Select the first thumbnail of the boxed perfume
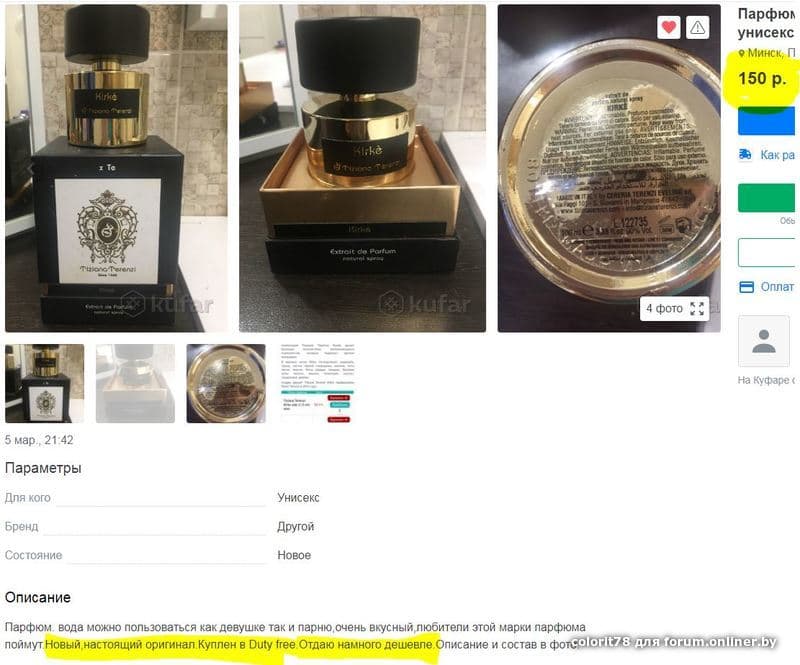The image size is (800, 665). pos(44,383)
